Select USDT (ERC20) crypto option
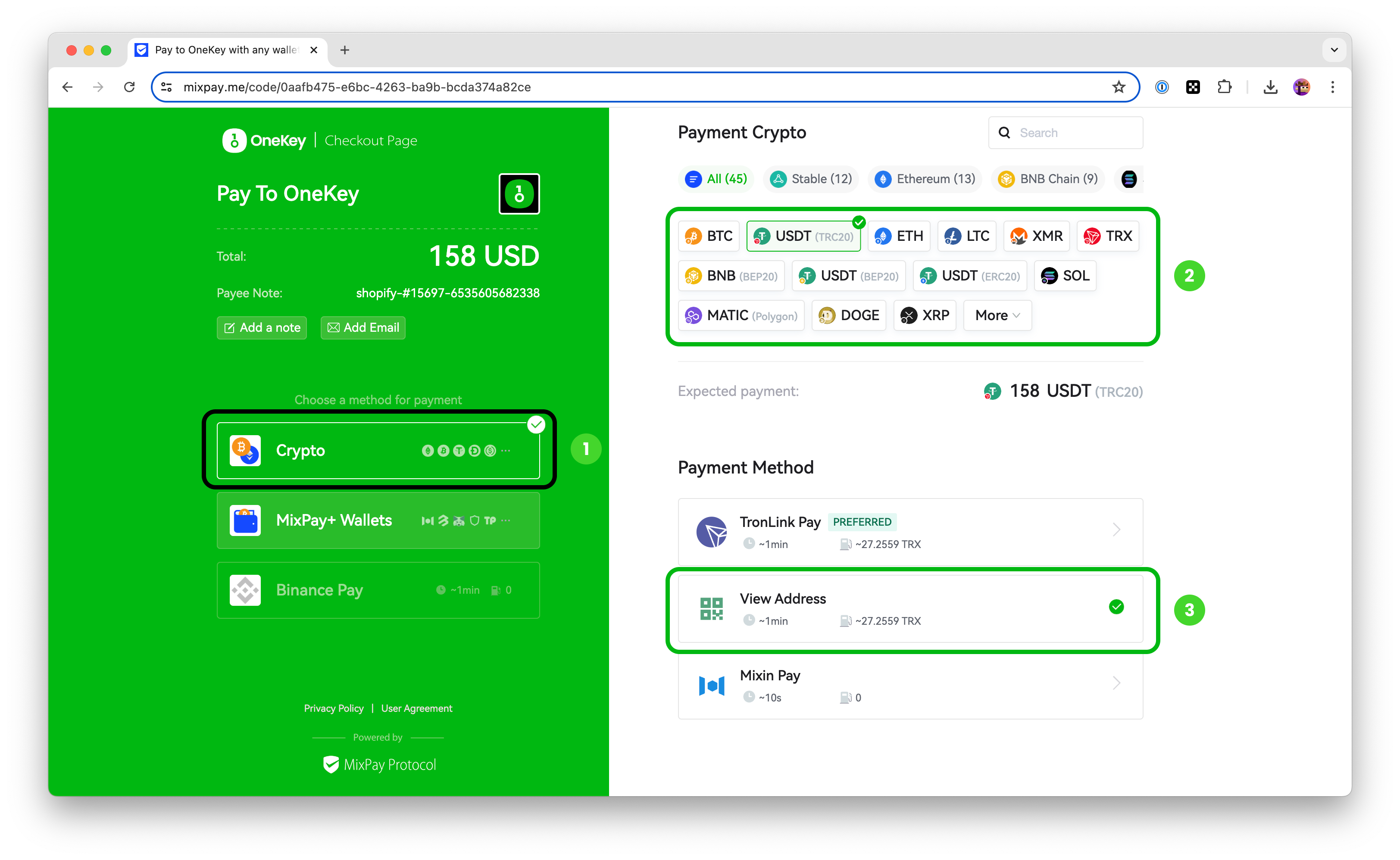Screen dimensions: 1400x860 point(970,276)
